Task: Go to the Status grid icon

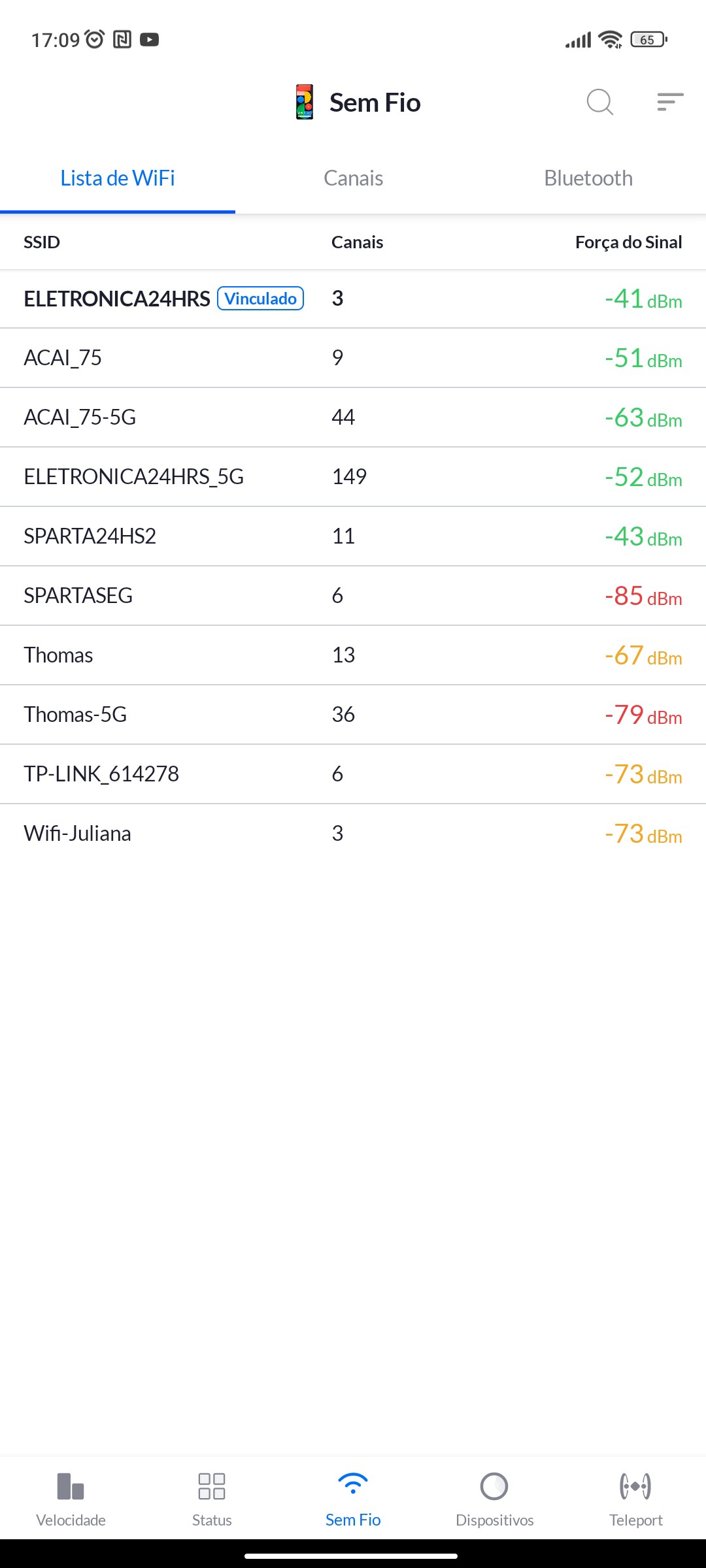Action: click(x=212, y=1486)
